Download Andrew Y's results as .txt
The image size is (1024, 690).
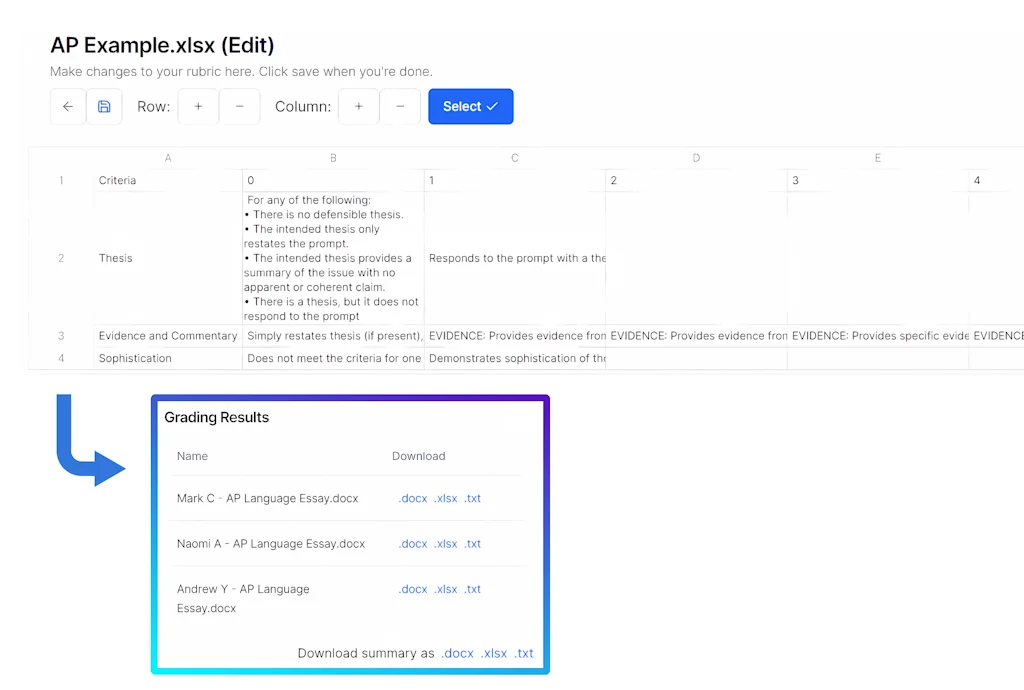click(472, 589)
